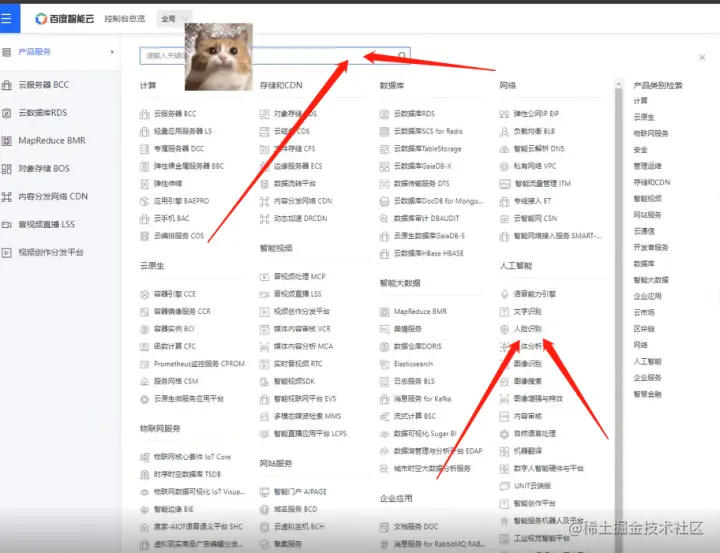Open 智能门户 AIPAGE link

click(x=300, y=492)
